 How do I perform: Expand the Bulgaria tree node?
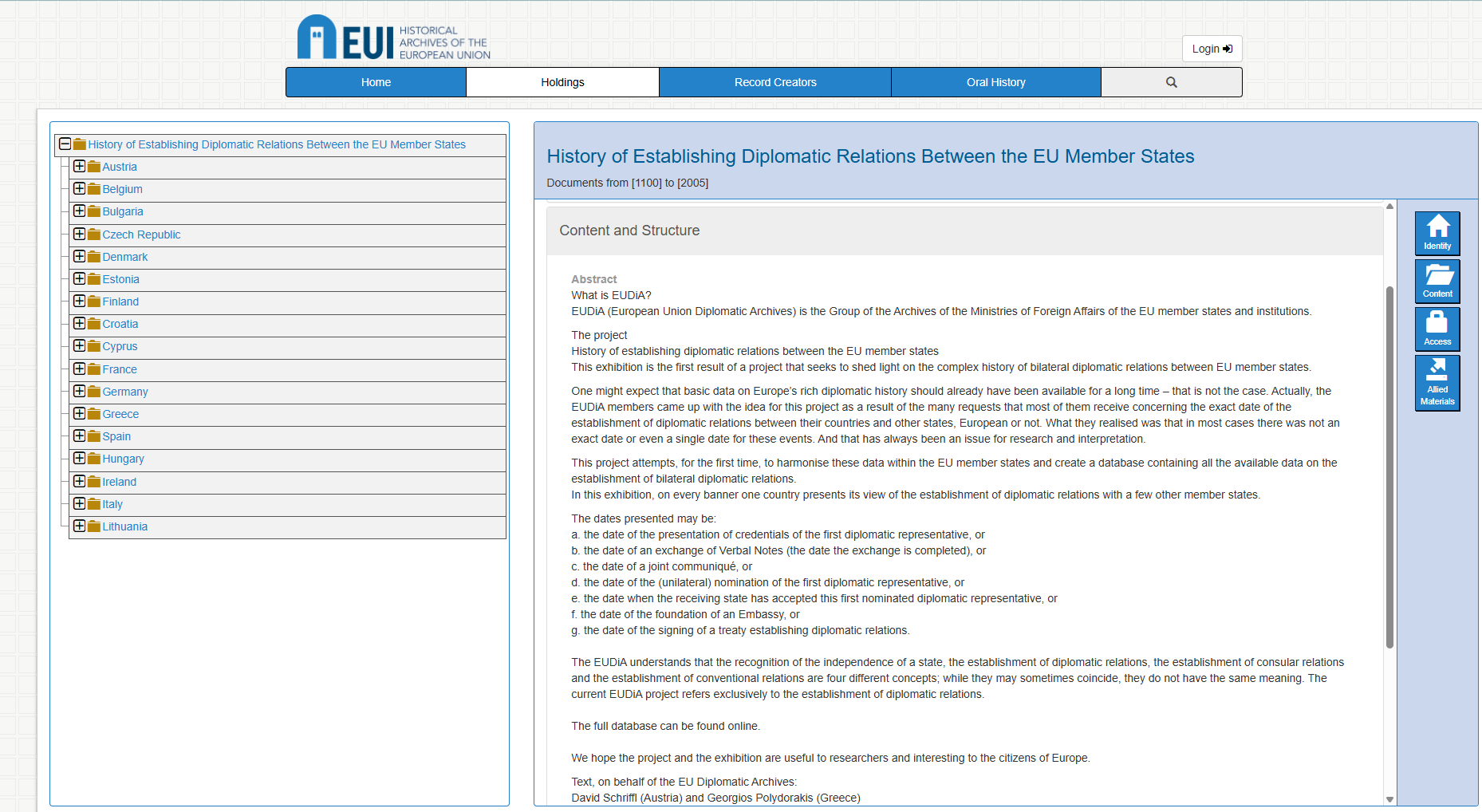point(79,211)
